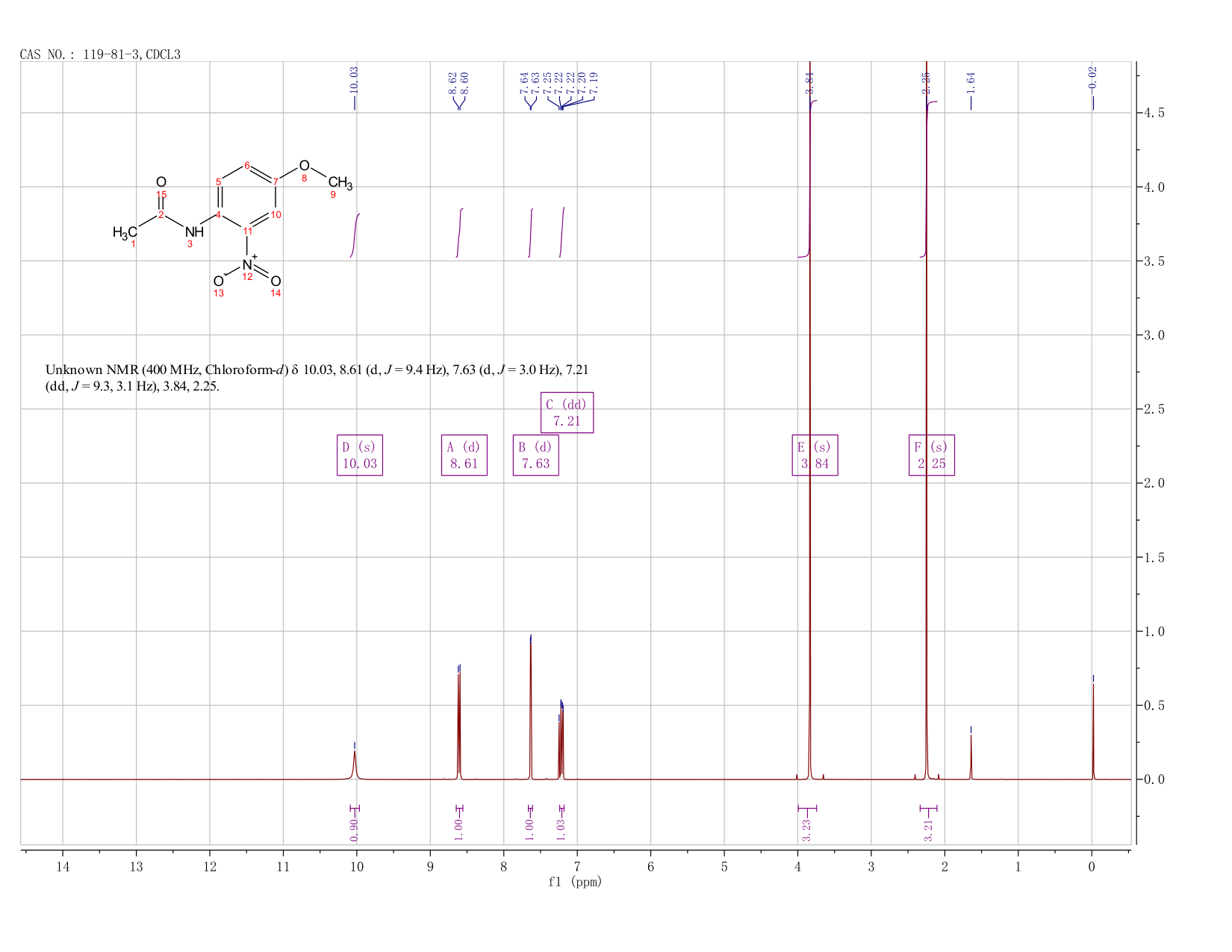Click the A (d) 8.61 multiplet box
Viewport: 1232px width, 952px height.
point(464,455)
